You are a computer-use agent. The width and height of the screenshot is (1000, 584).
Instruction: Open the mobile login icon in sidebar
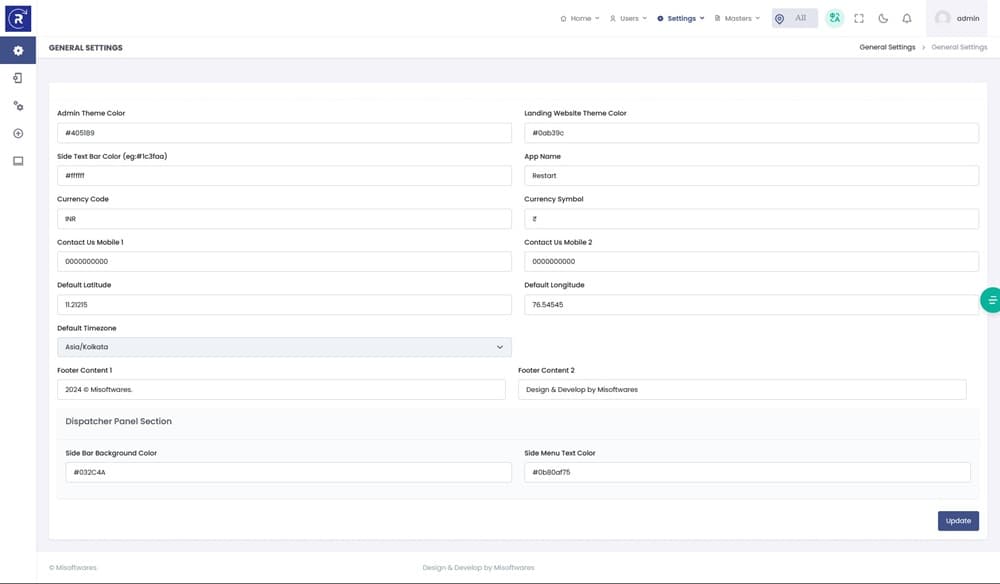pos(18,78)
